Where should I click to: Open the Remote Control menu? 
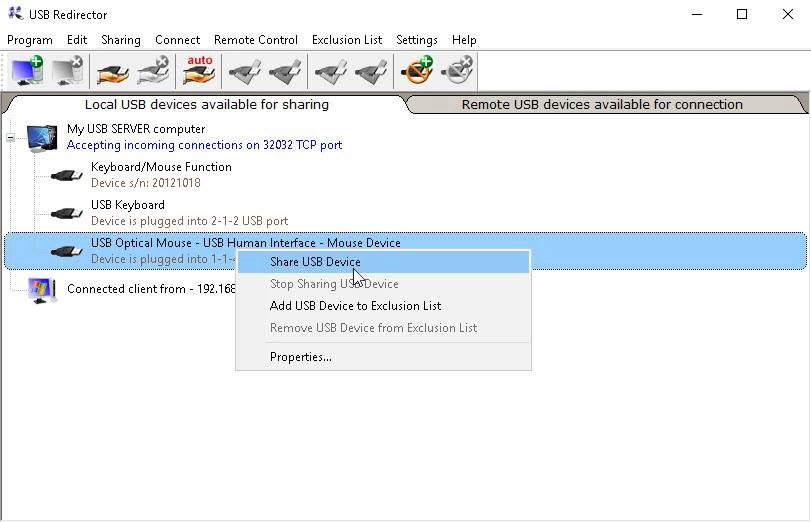pyautogui.click(x=256, y=40)
